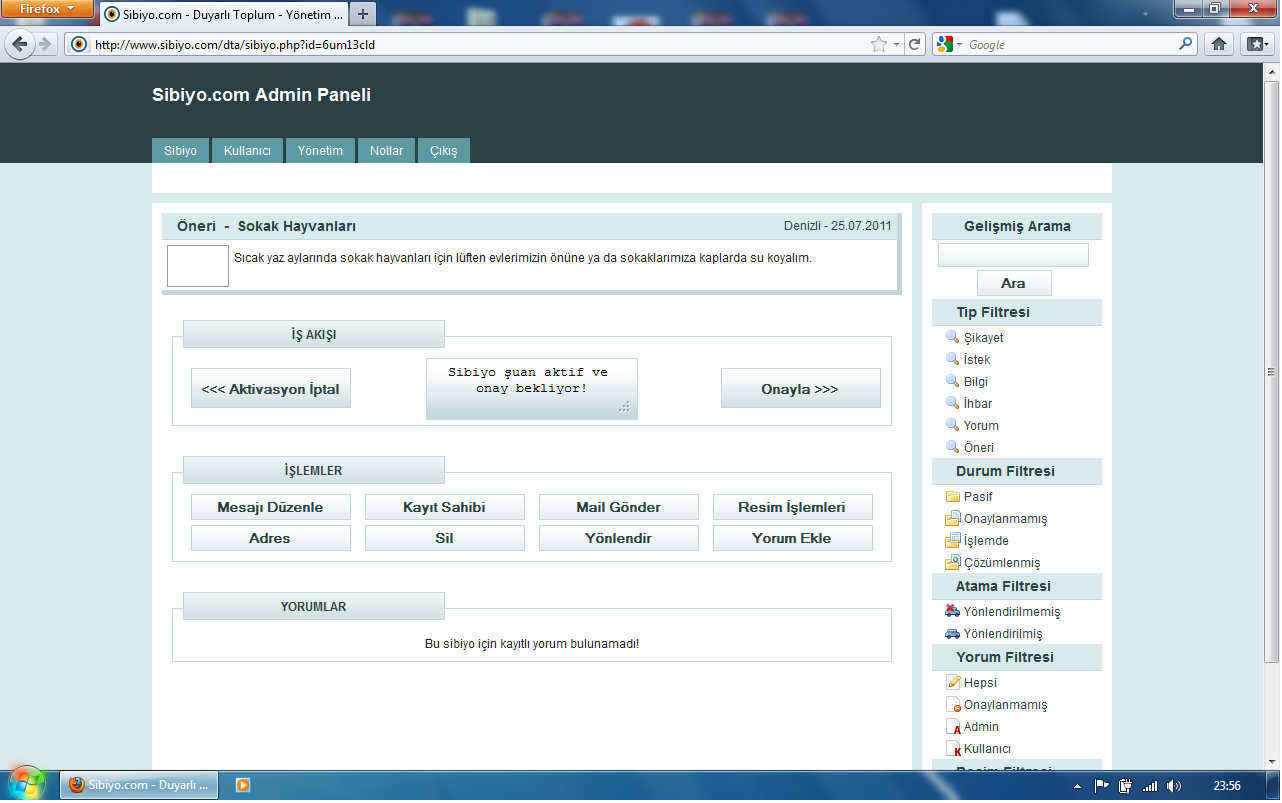Click the Sil button
This screenshot has width=1282, height=803.
coord(445,538)
